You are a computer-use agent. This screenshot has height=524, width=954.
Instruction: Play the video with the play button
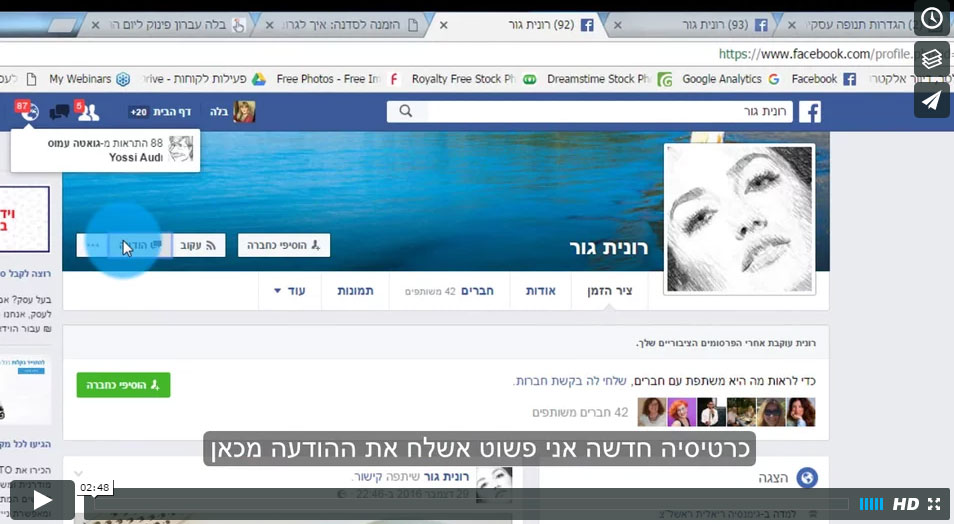click(x=42, y=500)
